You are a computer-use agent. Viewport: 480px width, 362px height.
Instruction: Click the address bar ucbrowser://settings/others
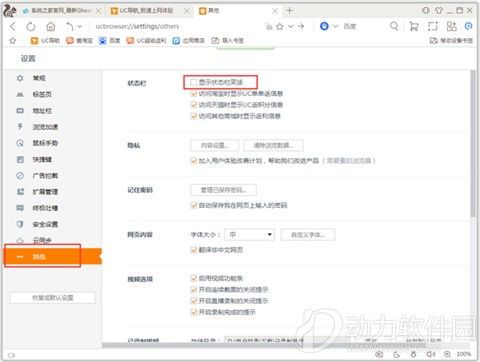tap(137, 26)
